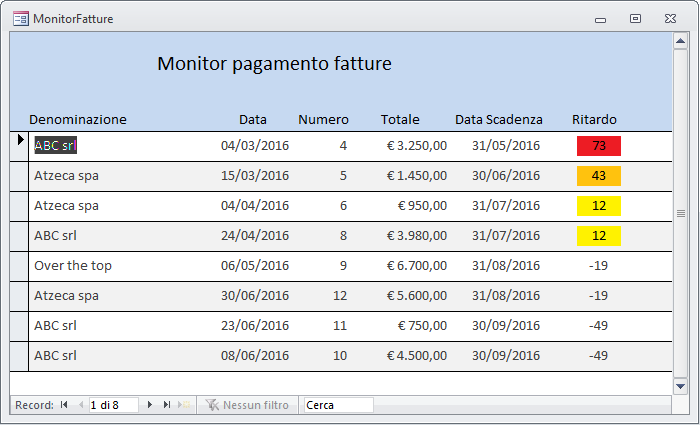Screen dimensions: 700x425
Task: Select the record selector for invoice number 12
Action: coord(19,296)
